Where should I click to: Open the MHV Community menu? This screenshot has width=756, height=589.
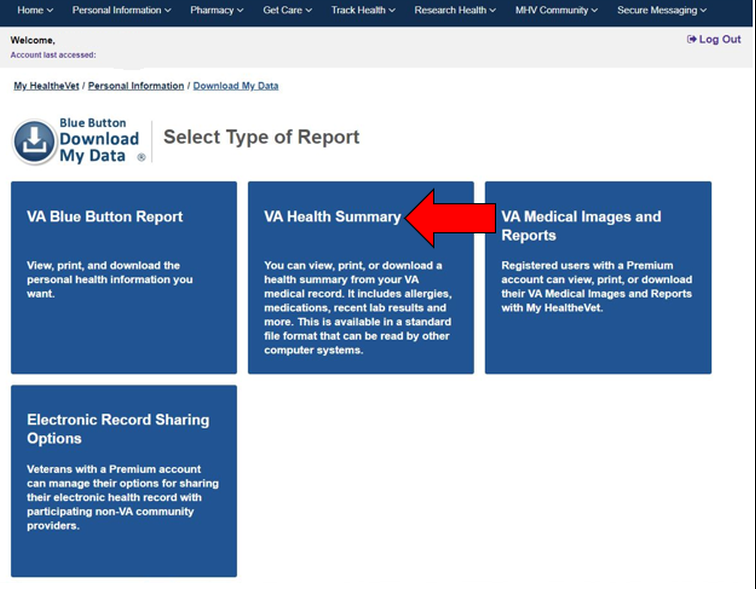tap(556, 10)
